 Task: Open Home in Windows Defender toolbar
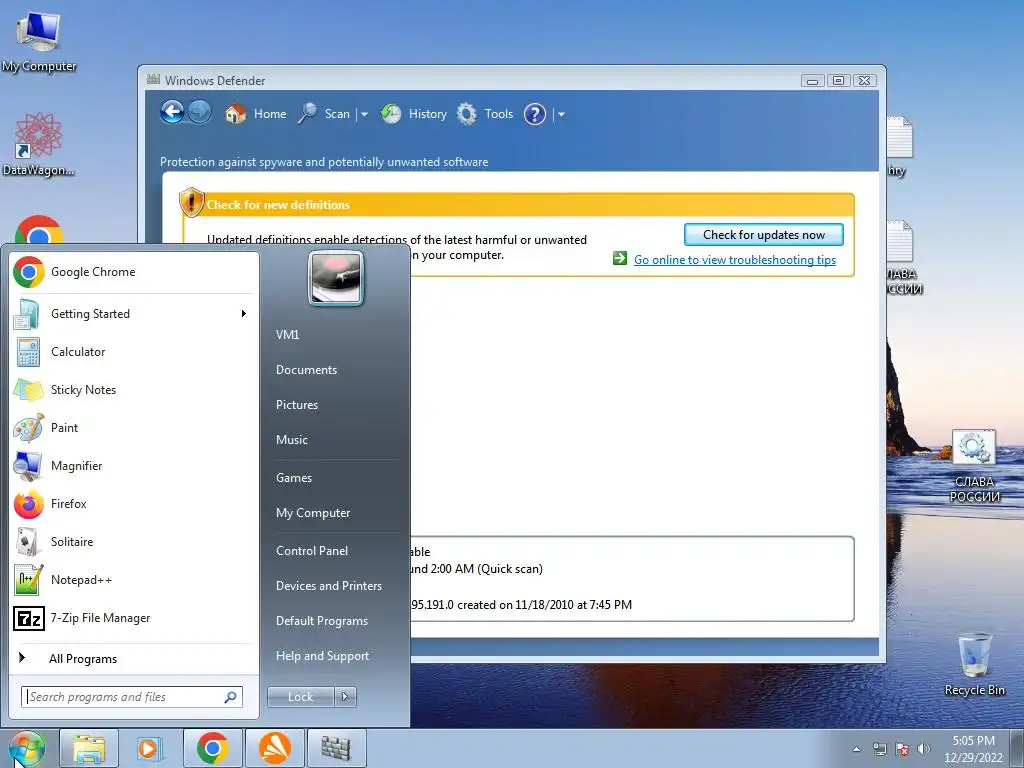click(x=255, y=114)
